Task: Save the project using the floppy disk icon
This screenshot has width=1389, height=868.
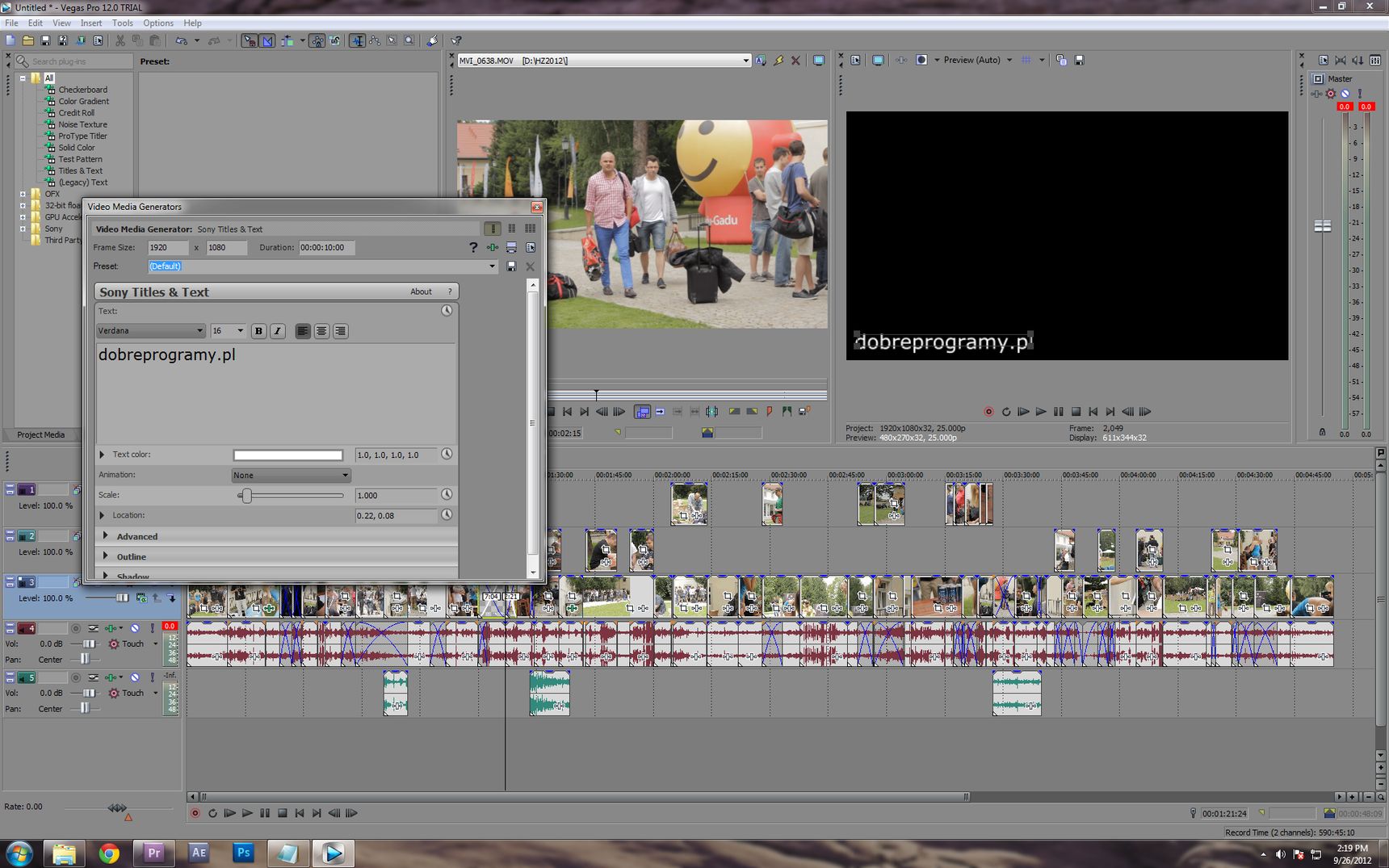Action: click(45, 40)
